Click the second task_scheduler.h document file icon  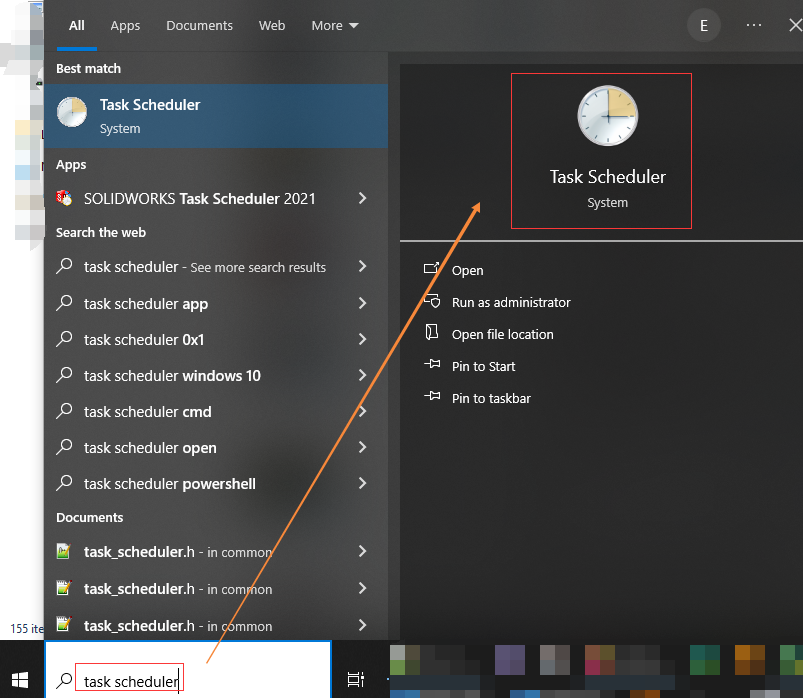click(x=64, y=588)
